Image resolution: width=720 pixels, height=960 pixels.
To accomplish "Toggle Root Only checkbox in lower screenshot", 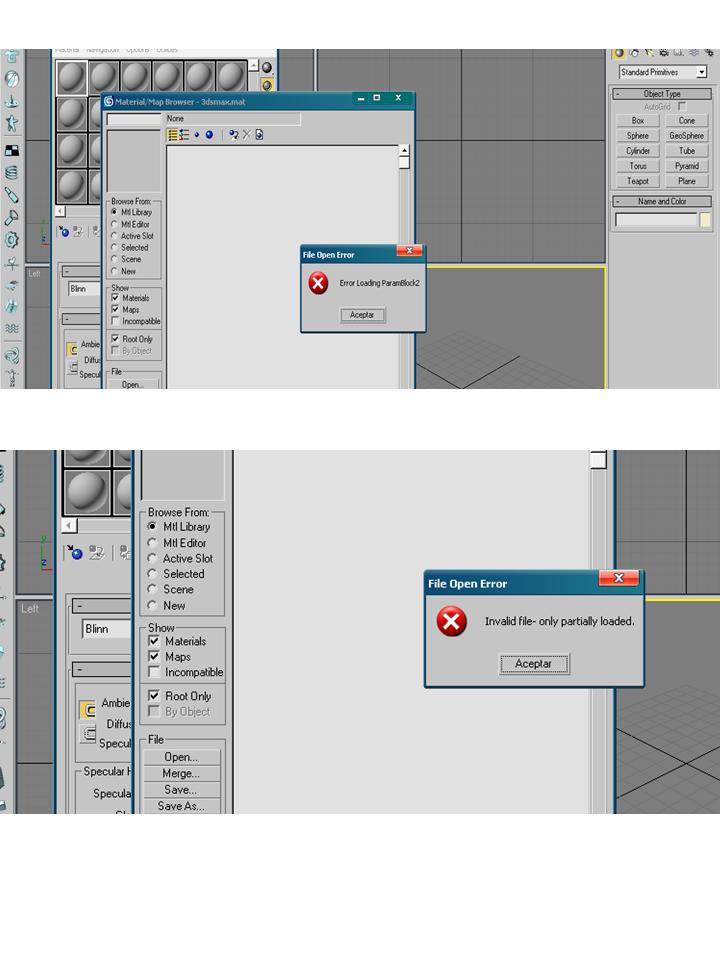I will (154, 696).
